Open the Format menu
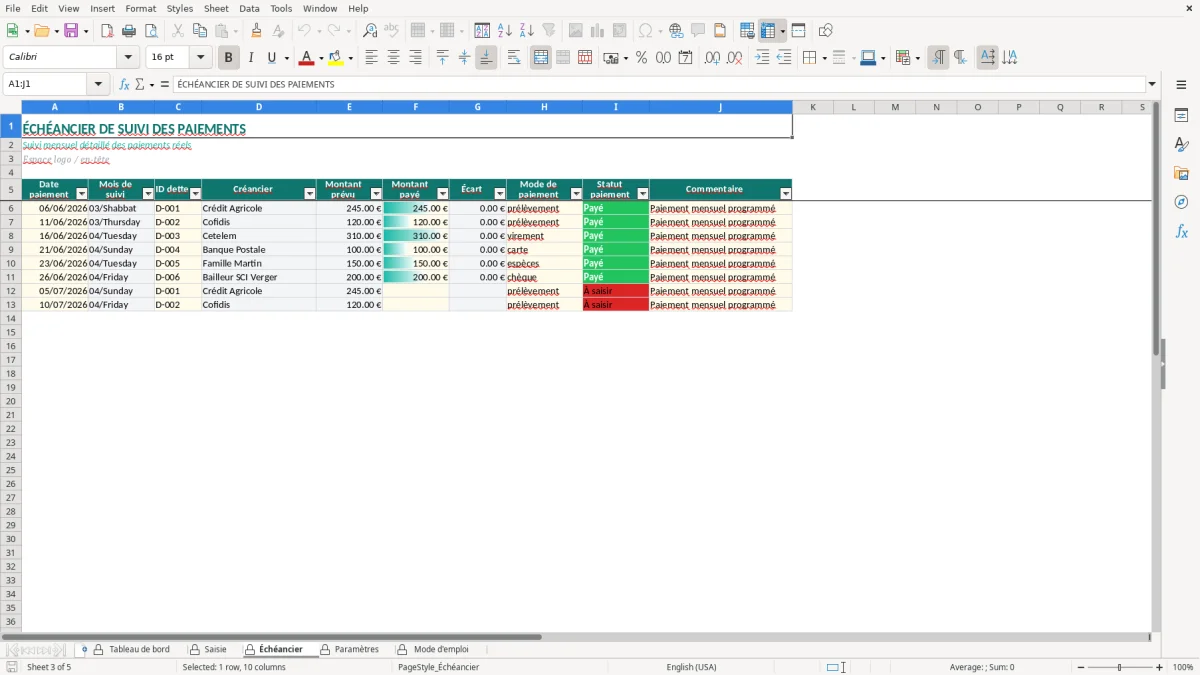This screenshot has height=675, width=1200. click(x=141, y=8)
